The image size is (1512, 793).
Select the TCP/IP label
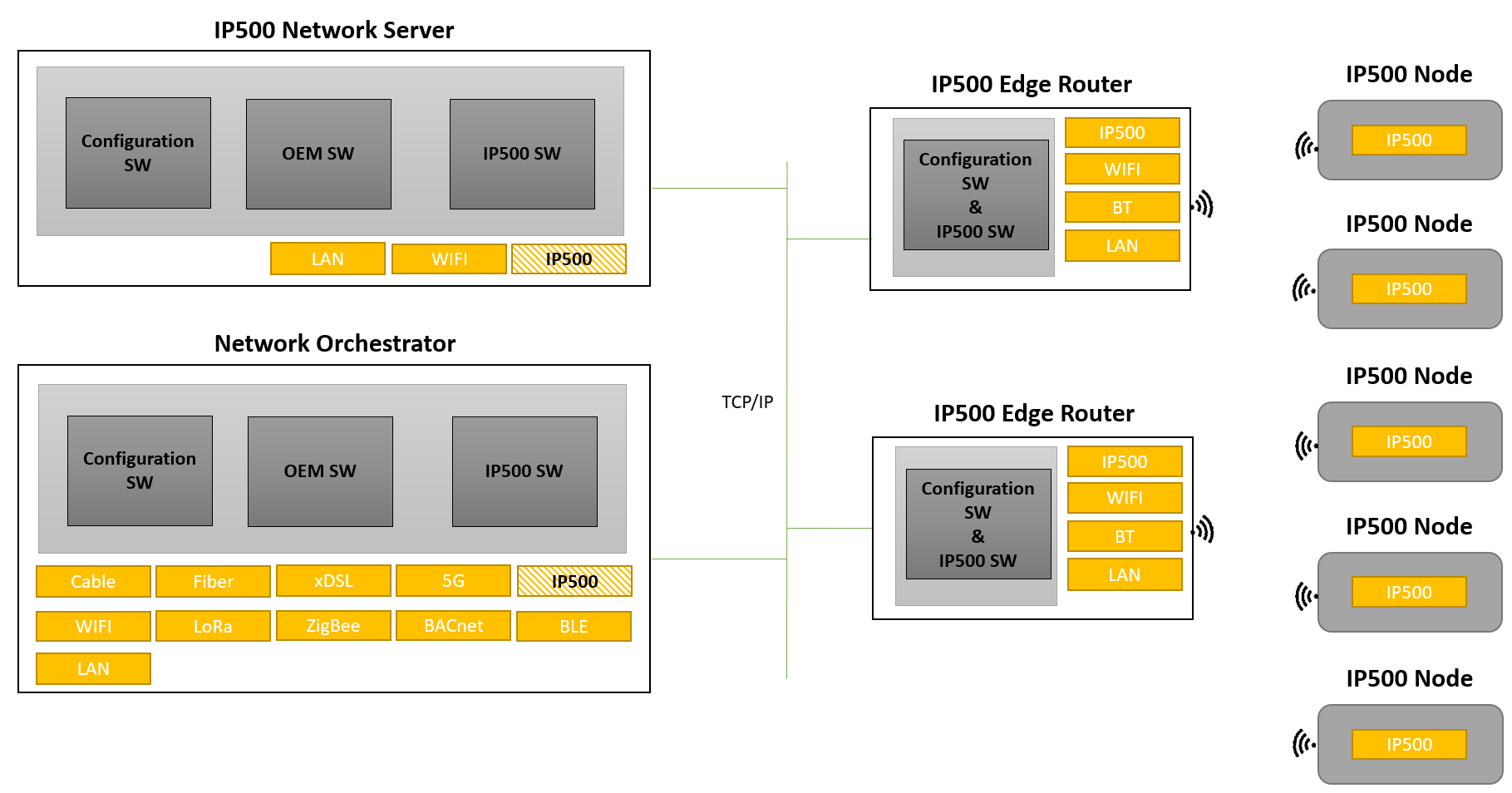coord(747,402)
